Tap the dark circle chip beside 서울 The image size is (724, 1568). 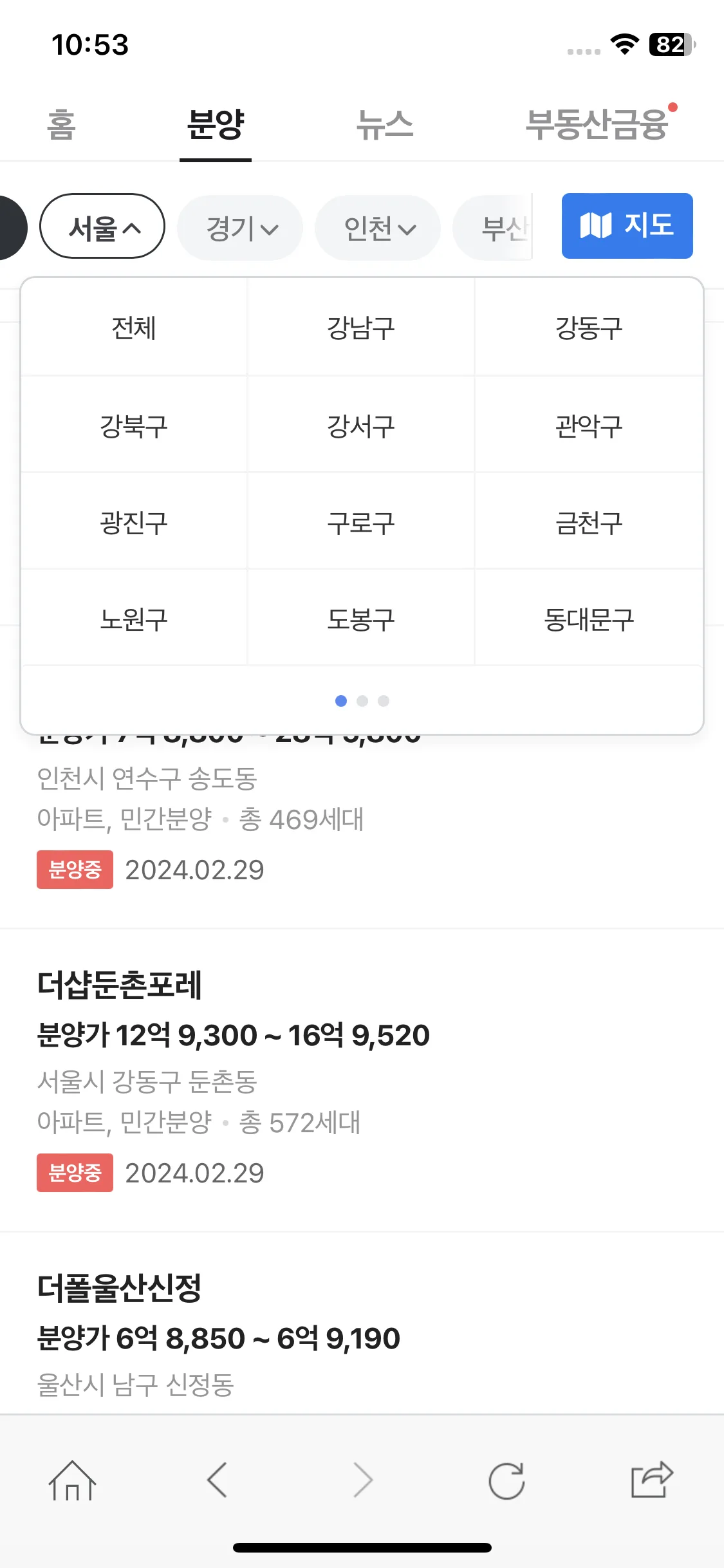(12, 227)
